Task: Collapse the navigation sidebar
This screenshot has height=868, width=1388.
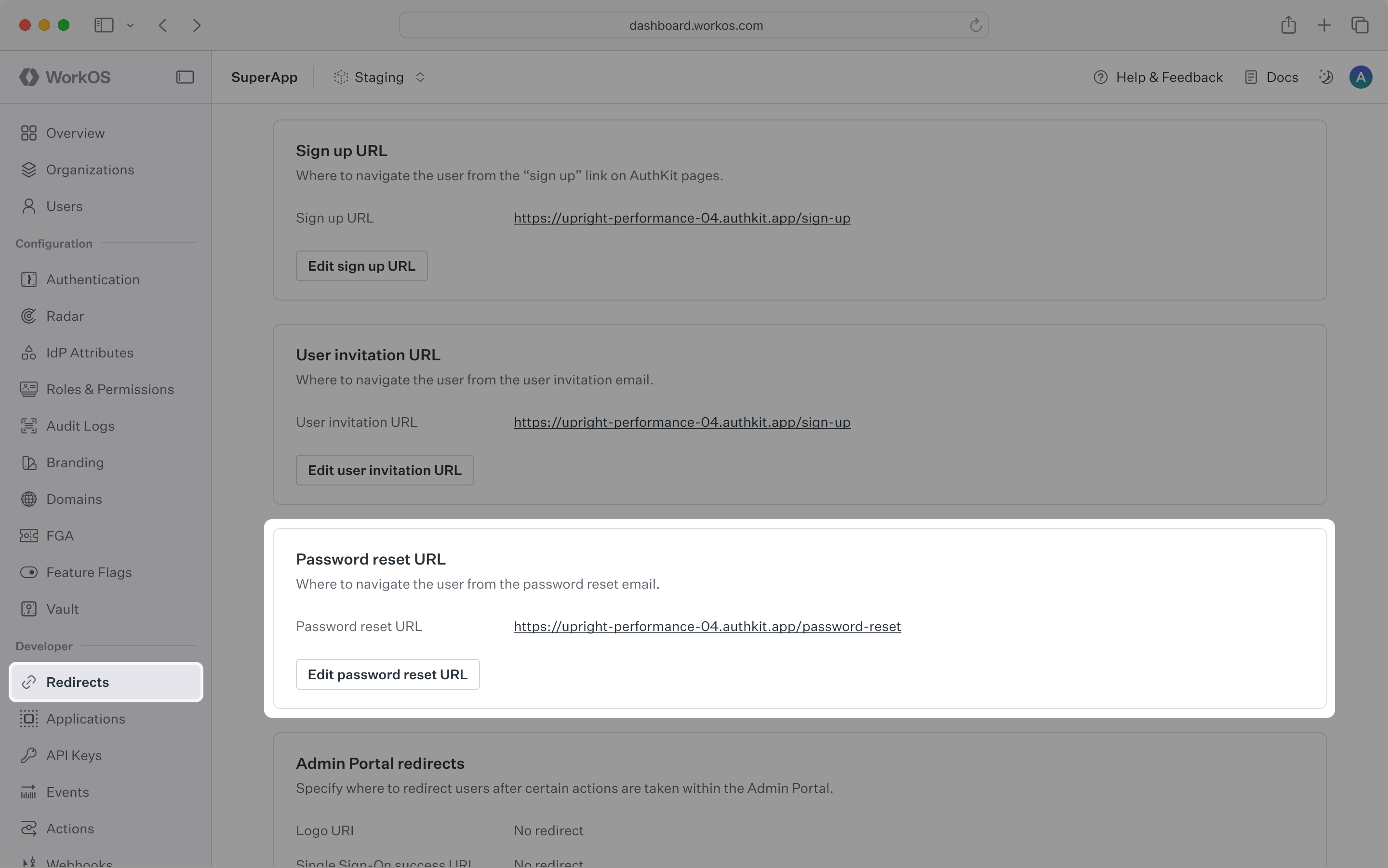Action: [185, 77]
